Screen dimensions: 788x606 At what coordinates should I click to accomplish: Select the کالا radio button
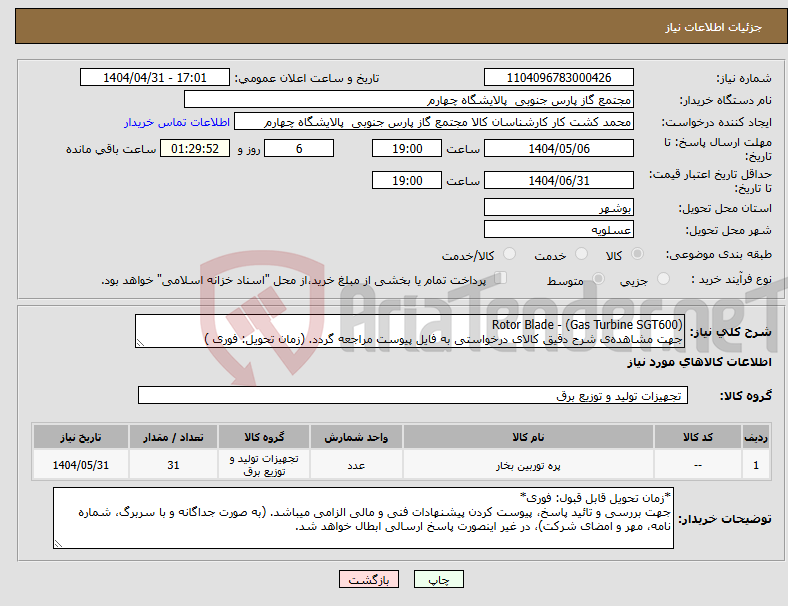click(637, 254)
